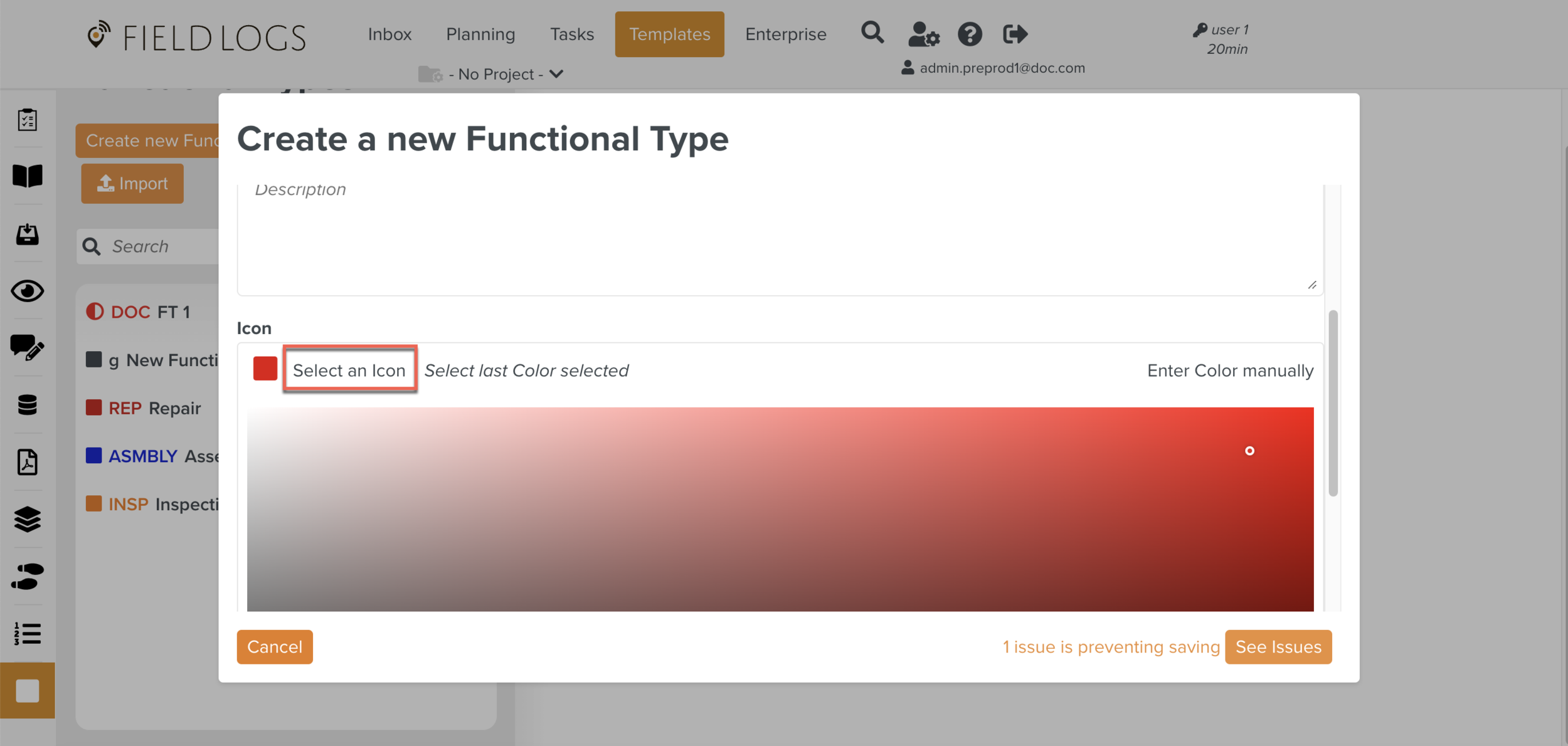The height and width of the screenshot is (746, 1568).
Task: Select the footsteps icon in sidebar
Action: point(28,576)
